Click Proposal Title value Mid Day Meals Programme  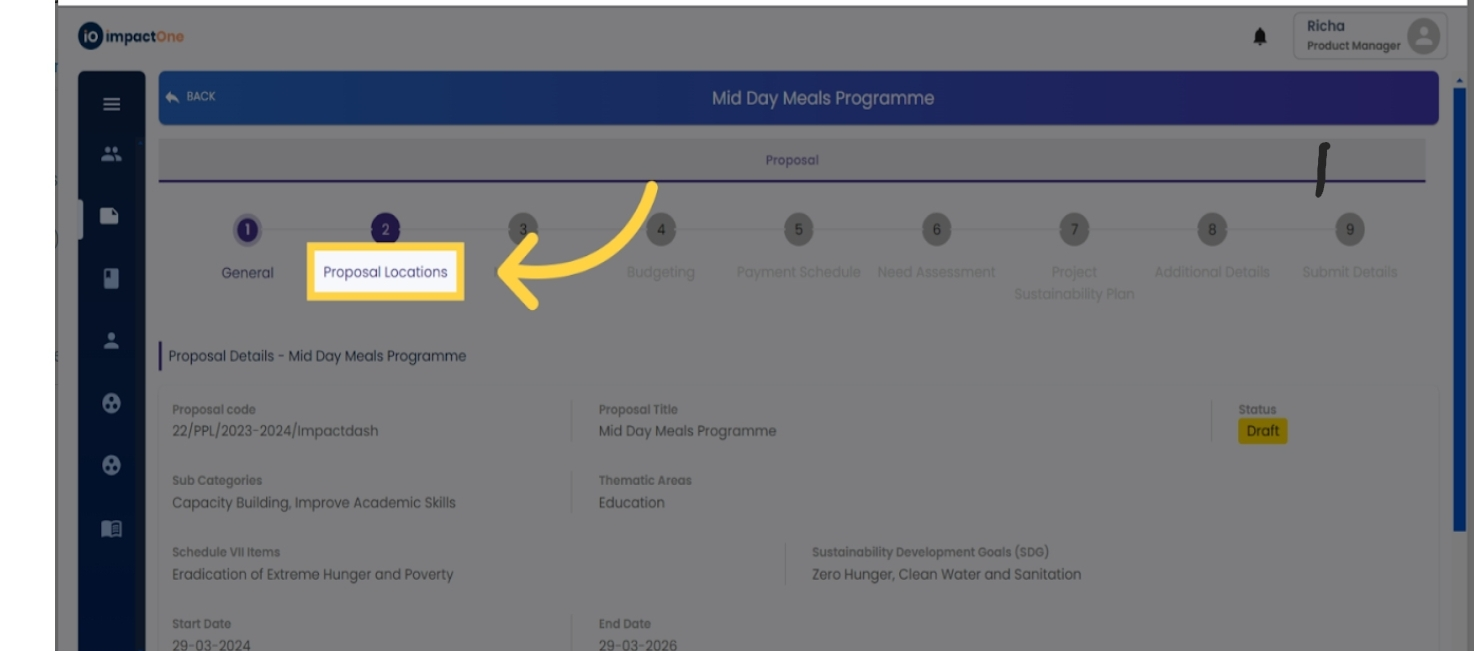coord(687,431)
